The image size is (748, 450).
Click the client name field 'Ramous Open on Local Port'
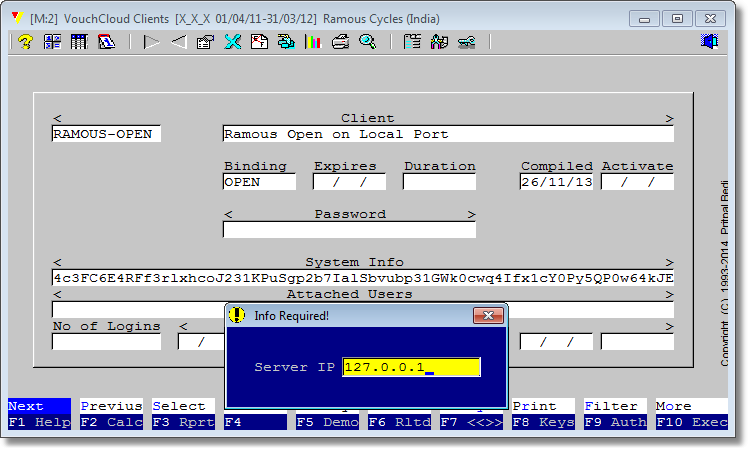point(448,134)
